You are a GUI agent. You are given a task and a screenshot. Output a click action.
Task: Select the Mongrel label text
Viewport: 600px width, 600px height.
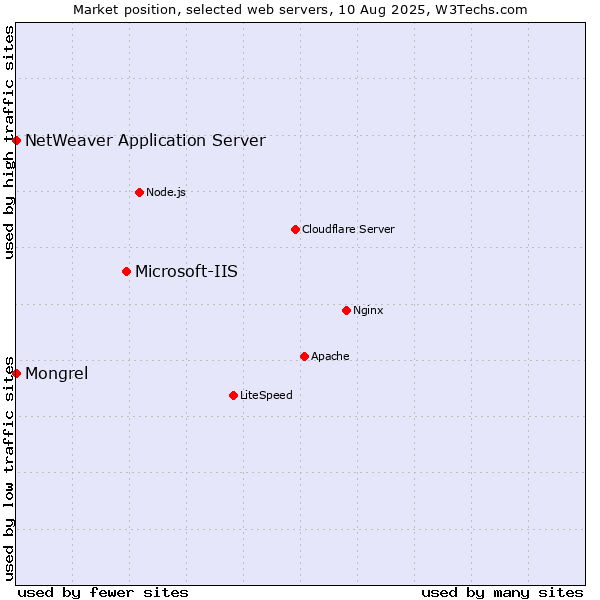(57, 373)
